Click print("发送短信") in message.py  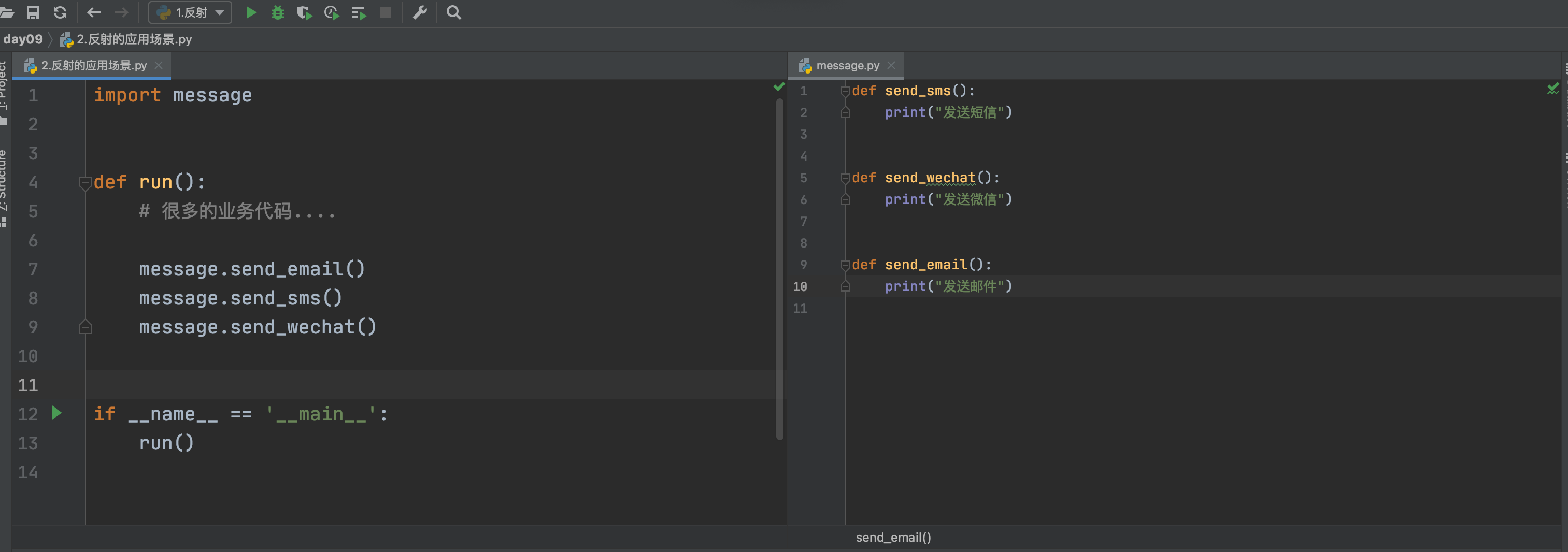coord(948,112)
